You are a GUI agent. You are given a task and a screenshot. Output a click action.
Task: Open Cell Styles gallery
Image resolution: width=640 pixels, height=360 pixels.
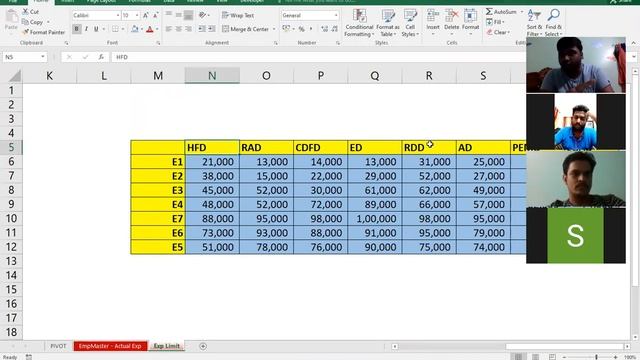coord(410,23)
